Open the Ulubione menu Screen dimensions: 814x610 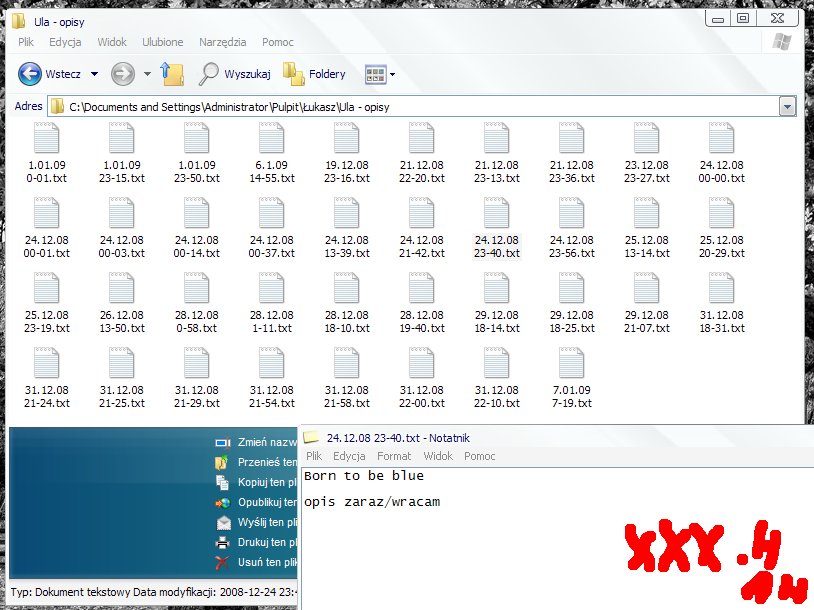[162, 42]
